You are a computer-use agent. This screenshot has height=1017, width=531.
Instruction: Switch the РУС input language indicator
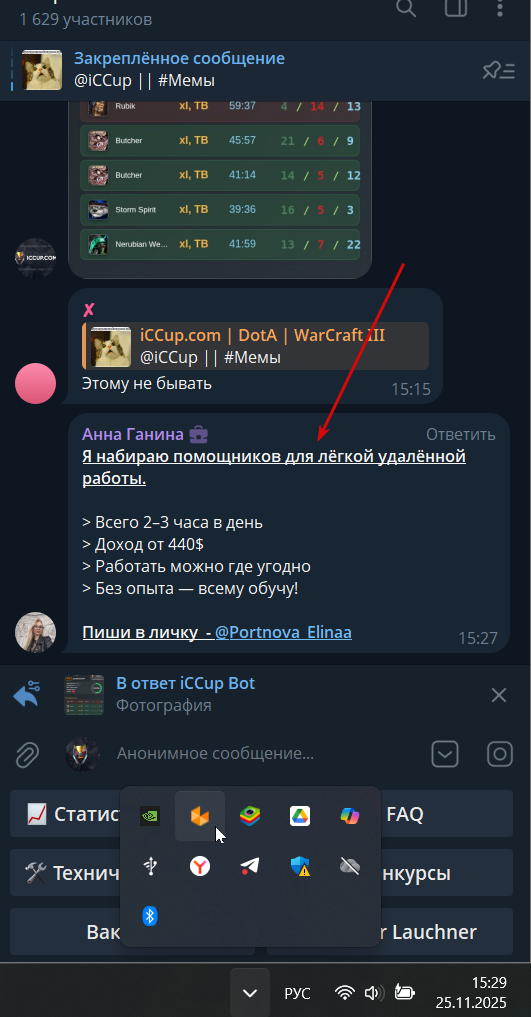[x=298, y=993]
